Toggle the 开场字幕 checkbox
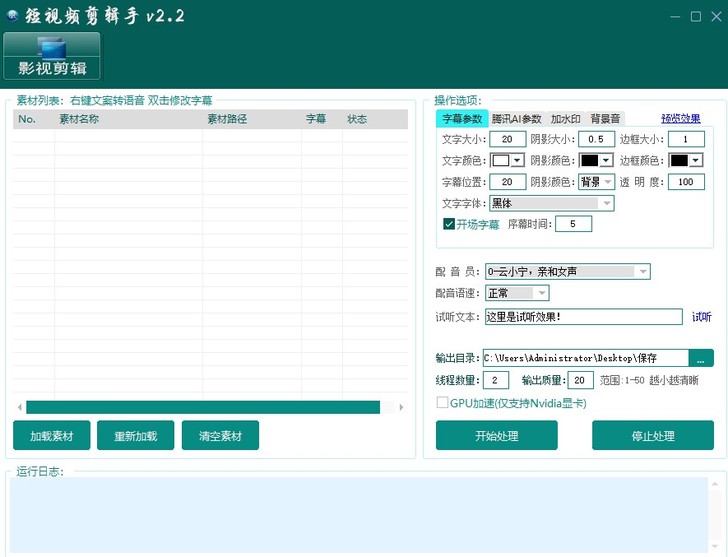This screenshot has width=728, height=557. tap(450, 224)
